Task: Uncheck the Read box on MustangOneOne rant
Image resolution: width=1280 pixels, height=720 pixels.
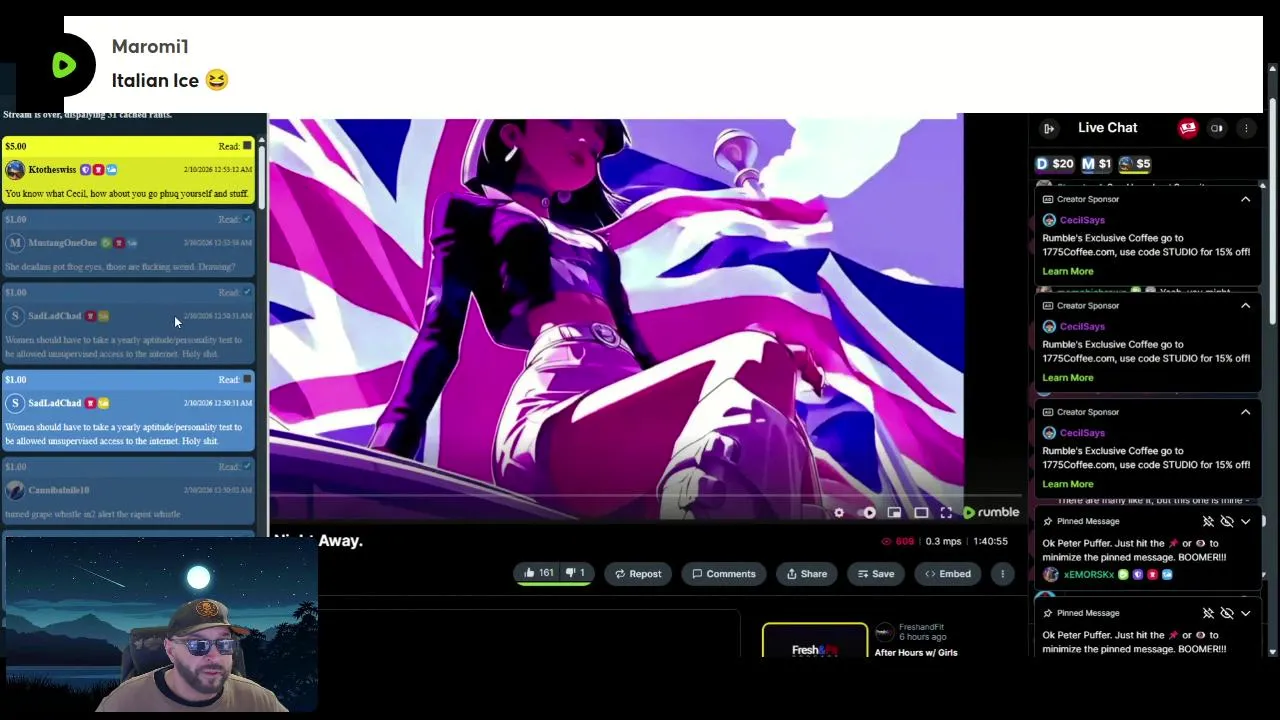Action: coord(247,219)
